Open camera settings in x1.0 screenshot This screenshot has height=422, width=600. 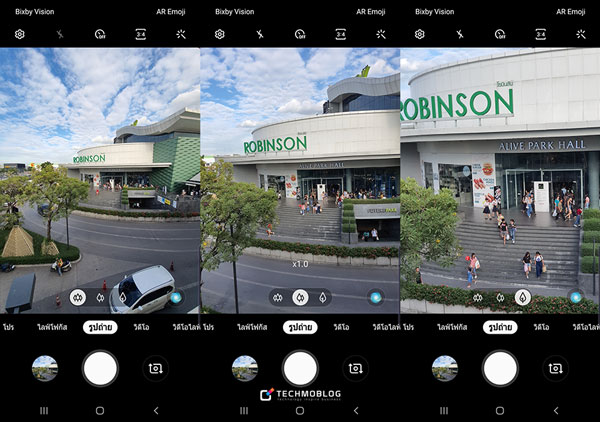pos(220,34)
